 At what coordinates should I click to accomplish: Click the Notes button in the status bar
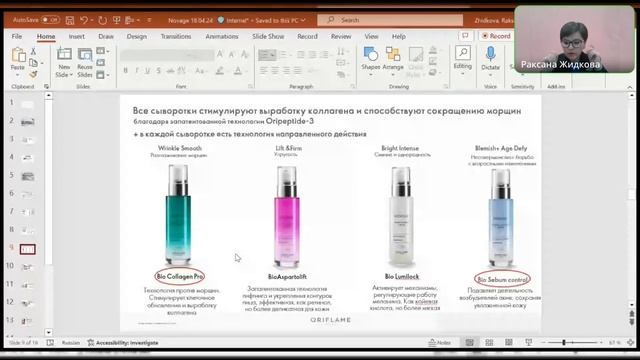(440, 342)
